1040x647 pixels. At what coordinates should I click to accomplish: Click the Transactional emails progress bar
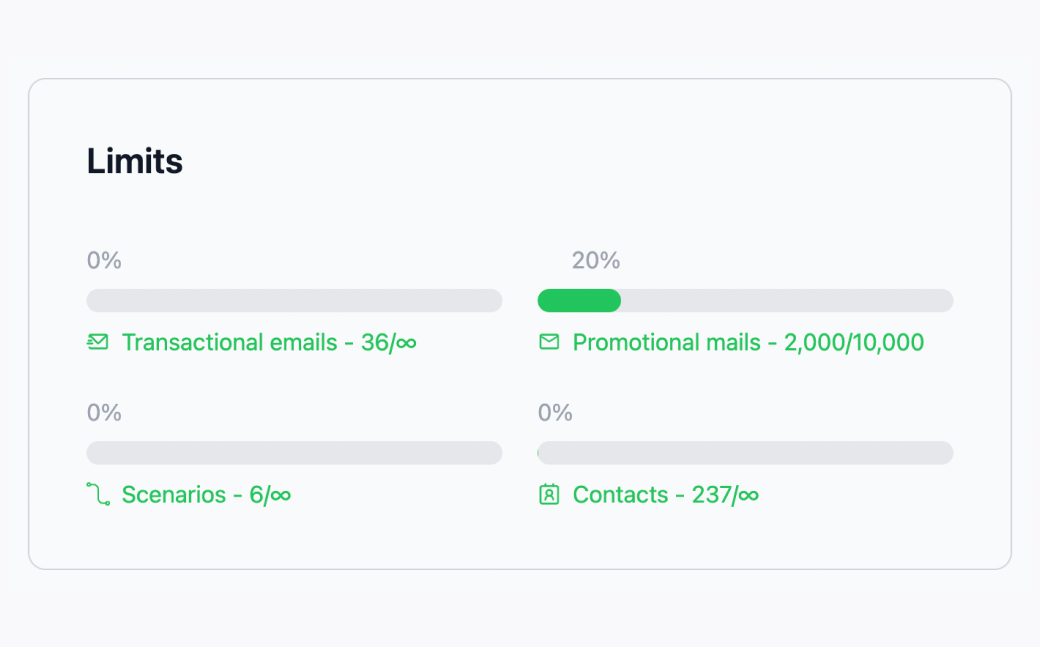coord(294,300)
